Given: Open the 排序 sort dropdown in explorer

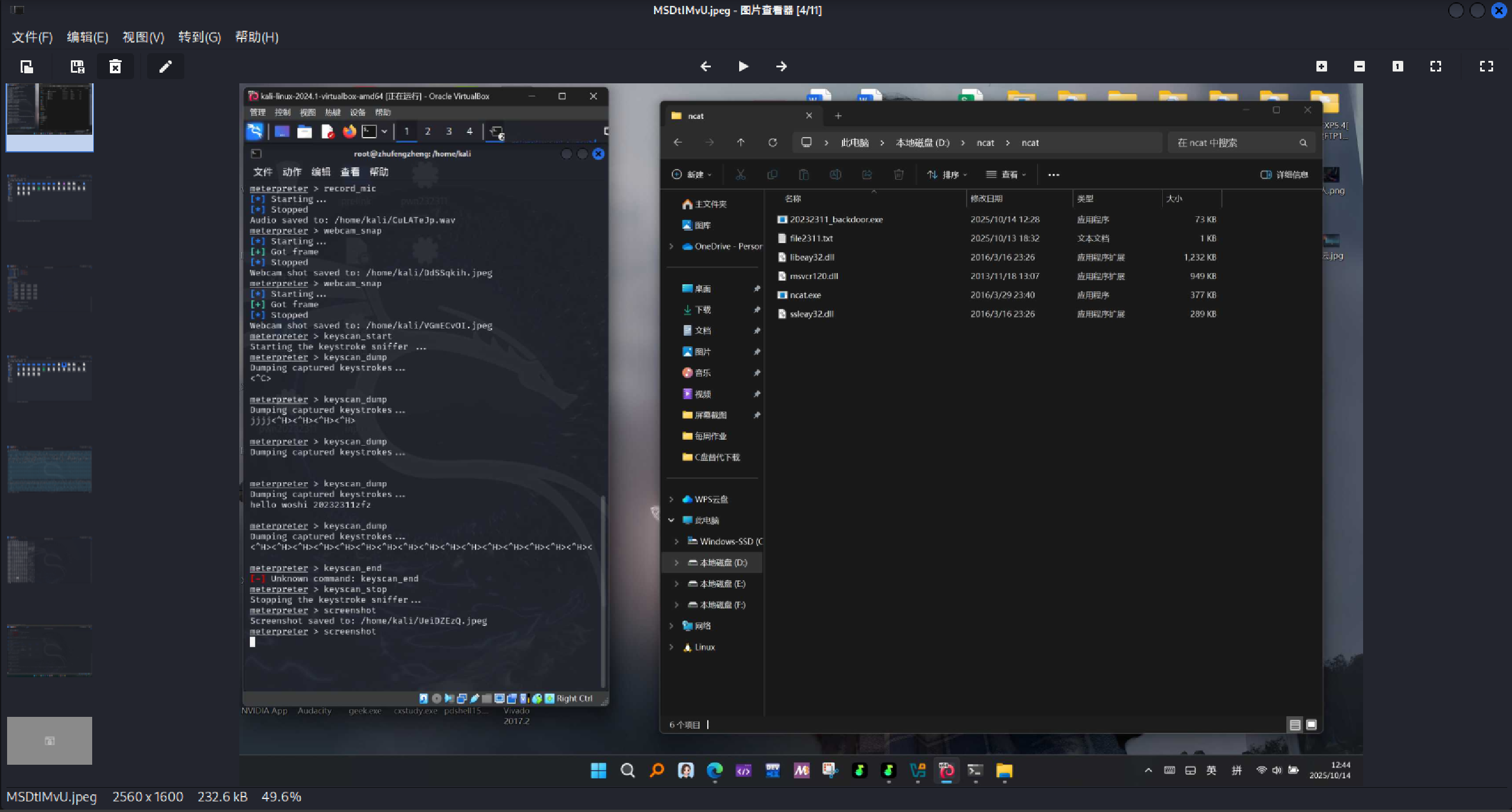Looking at the screenshot, I should [947, 174].
